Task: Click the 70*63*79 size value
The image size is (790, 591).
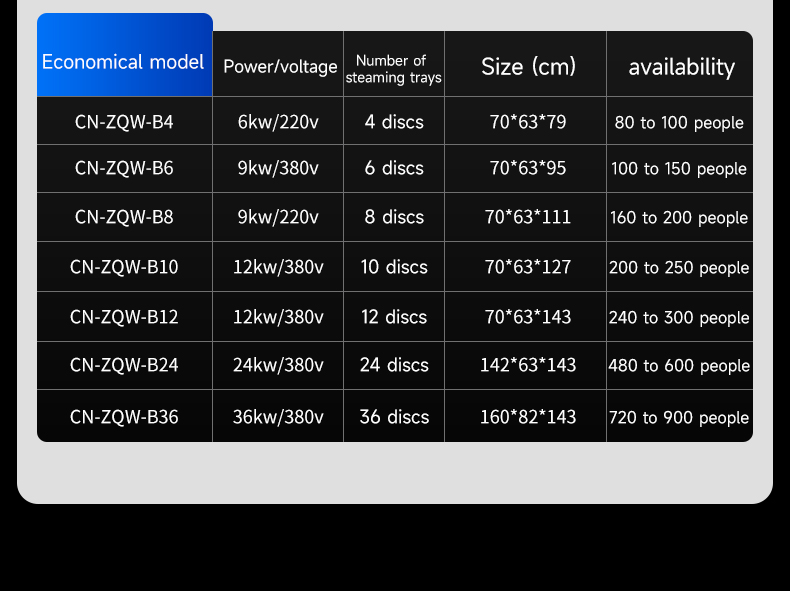Action: pos(528,122)
